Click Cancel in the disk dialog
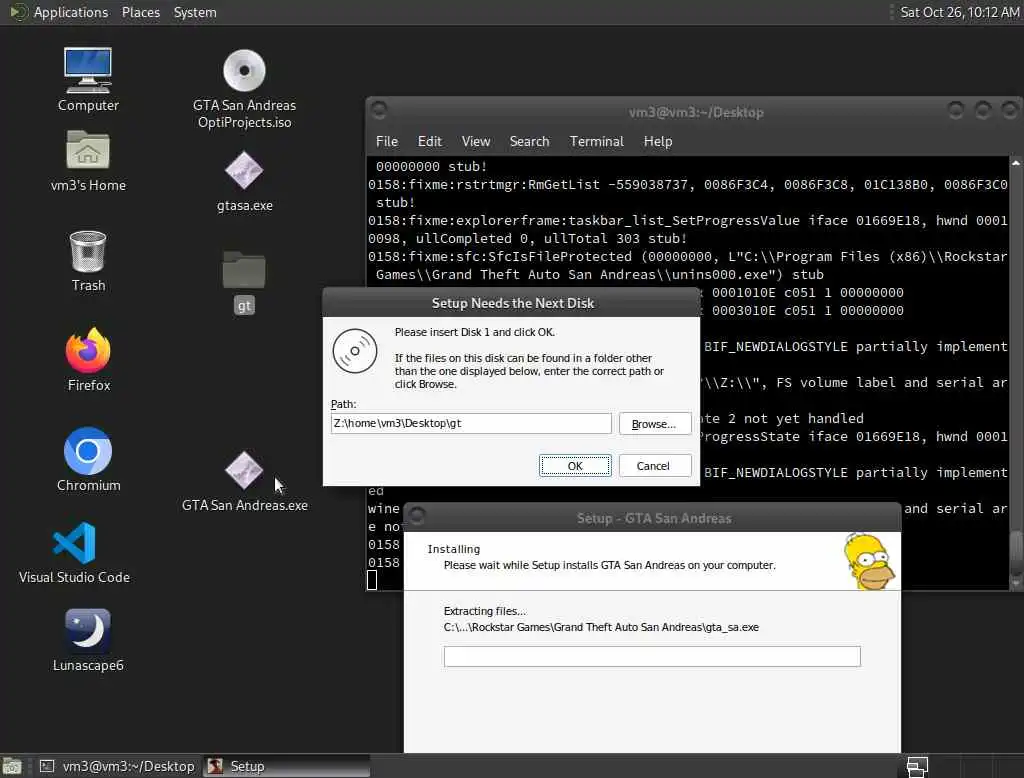 point(654,466)
